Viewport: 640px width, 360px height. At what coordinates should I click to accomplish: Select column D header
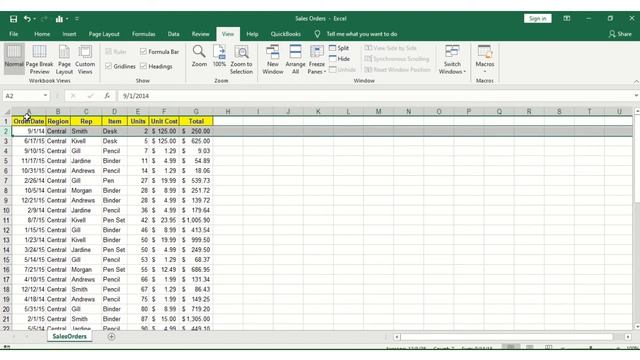[114, 111]
